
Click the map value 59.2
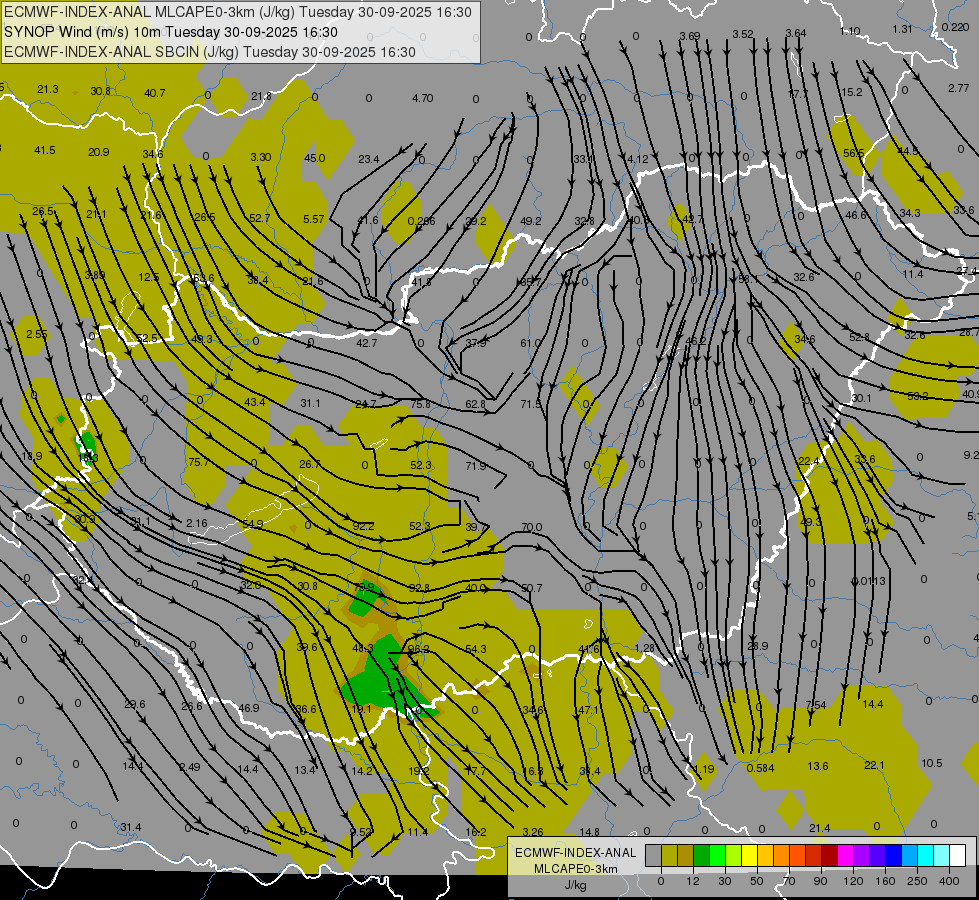918,396
